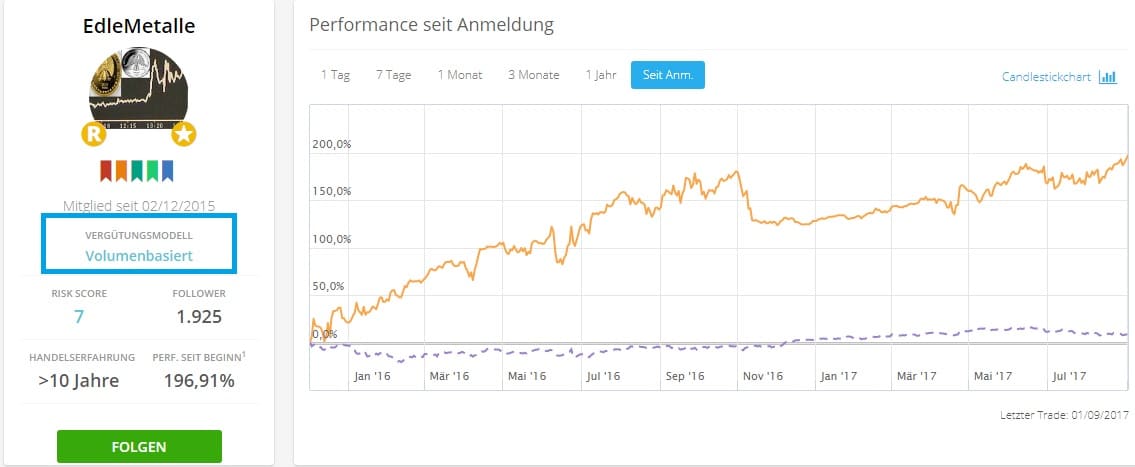Select the Seit Anm. range button
The image size is (1135, 467).
coord(667,75)
